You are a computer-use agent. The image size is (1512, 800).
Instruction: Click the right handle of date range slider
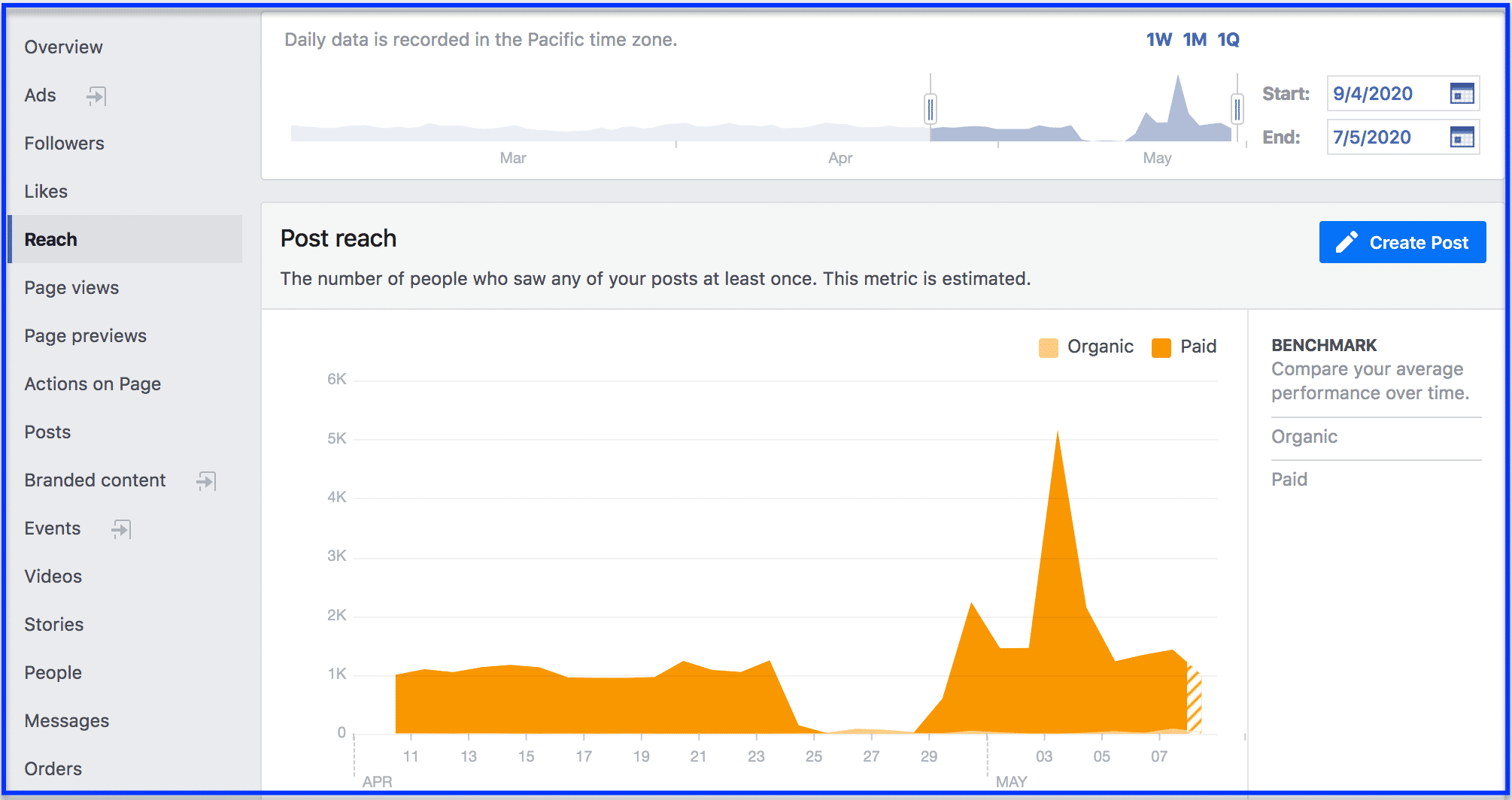[x=1237, y=109]
